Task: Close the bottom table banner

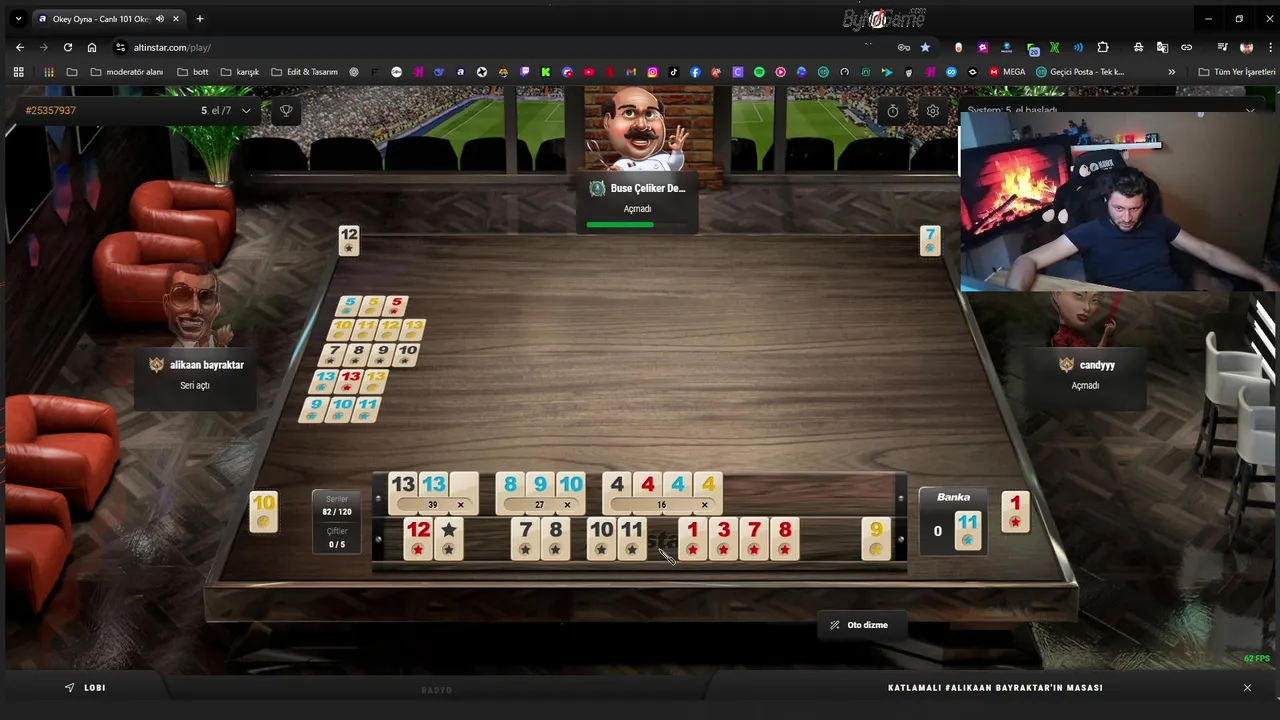Action: coord(1247,688)
